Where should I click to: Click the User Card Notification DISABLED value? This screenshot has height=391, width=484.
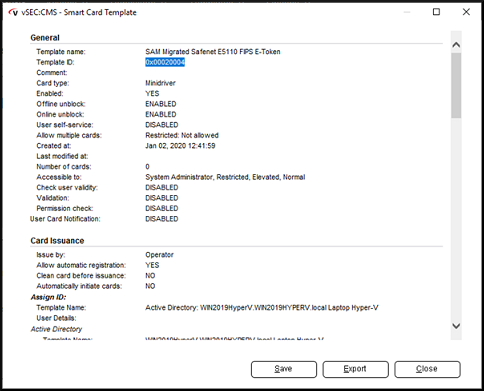tap(162, 219)
